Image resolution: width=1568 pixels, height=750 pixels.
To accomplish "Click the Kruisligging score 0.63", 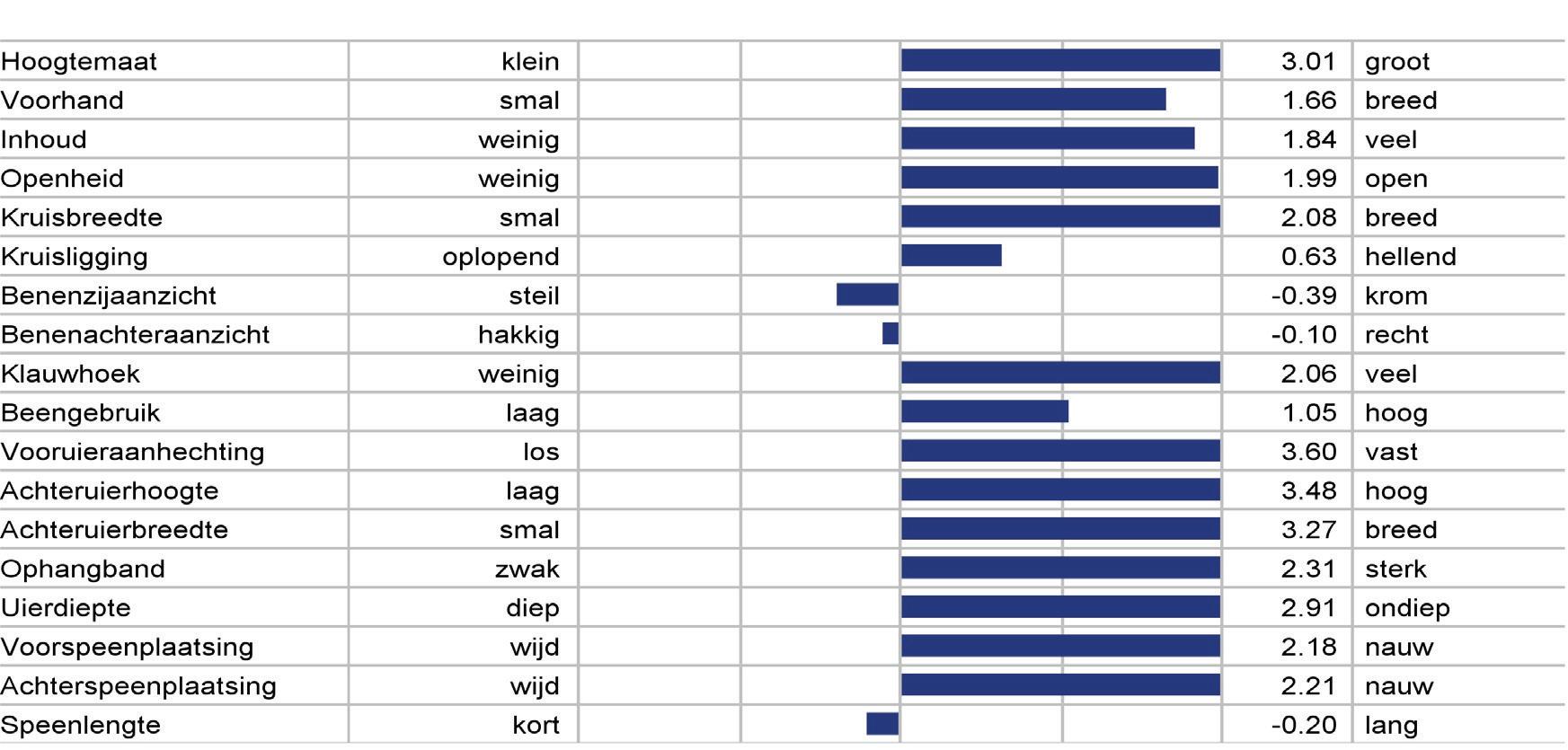I will coord(1308,257).
